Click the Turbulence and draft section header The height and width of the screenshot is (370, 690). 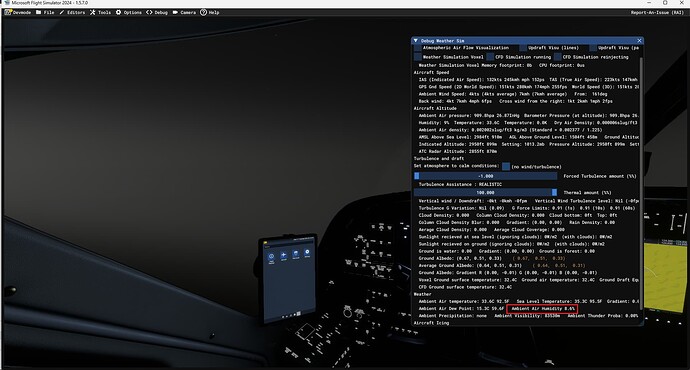coord(439,158)
